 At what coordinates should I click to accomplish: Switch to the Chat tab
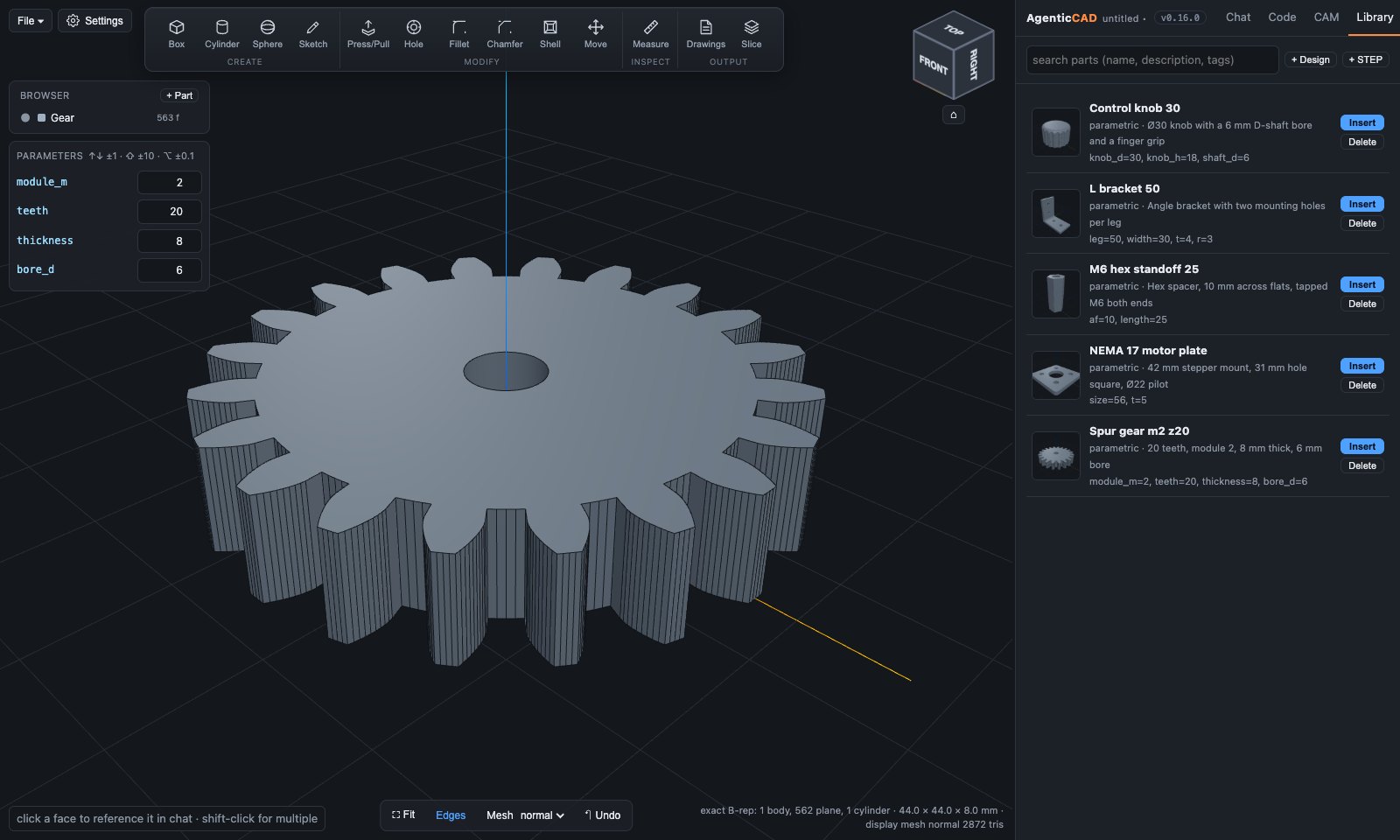point(1237,17)
